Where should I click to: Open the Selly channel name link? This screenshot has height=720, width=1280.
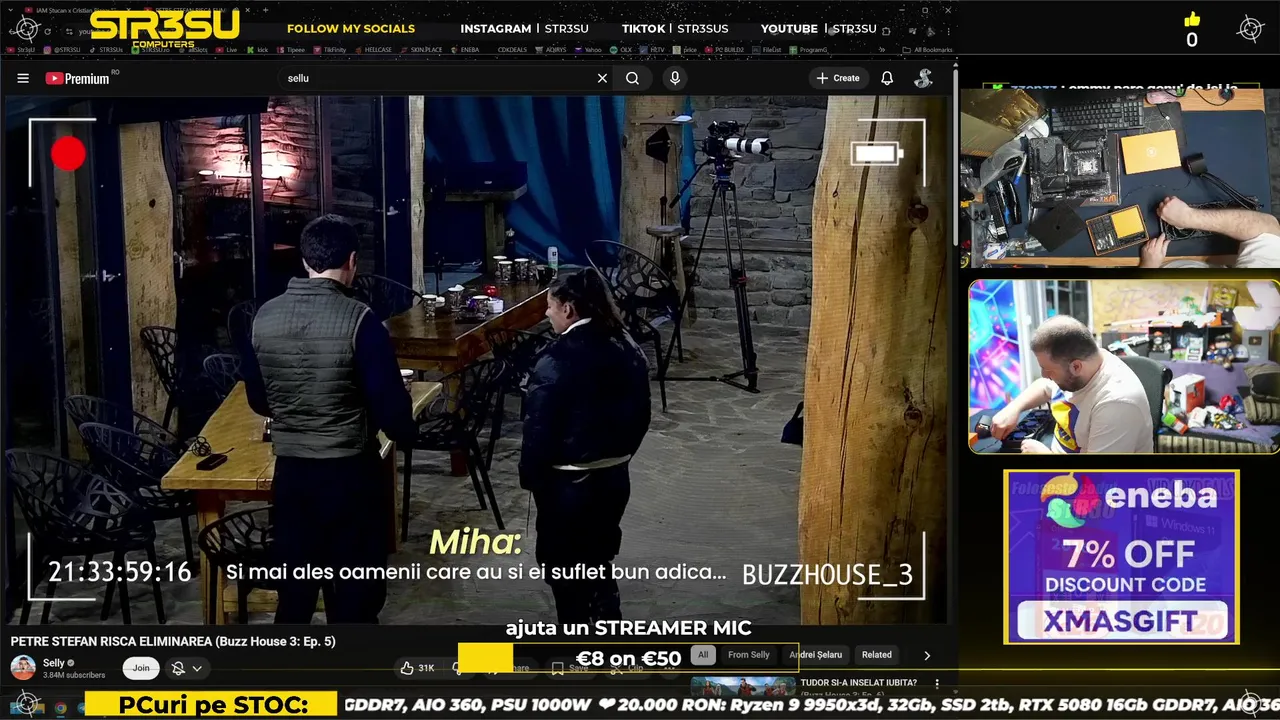click(54, 663)
